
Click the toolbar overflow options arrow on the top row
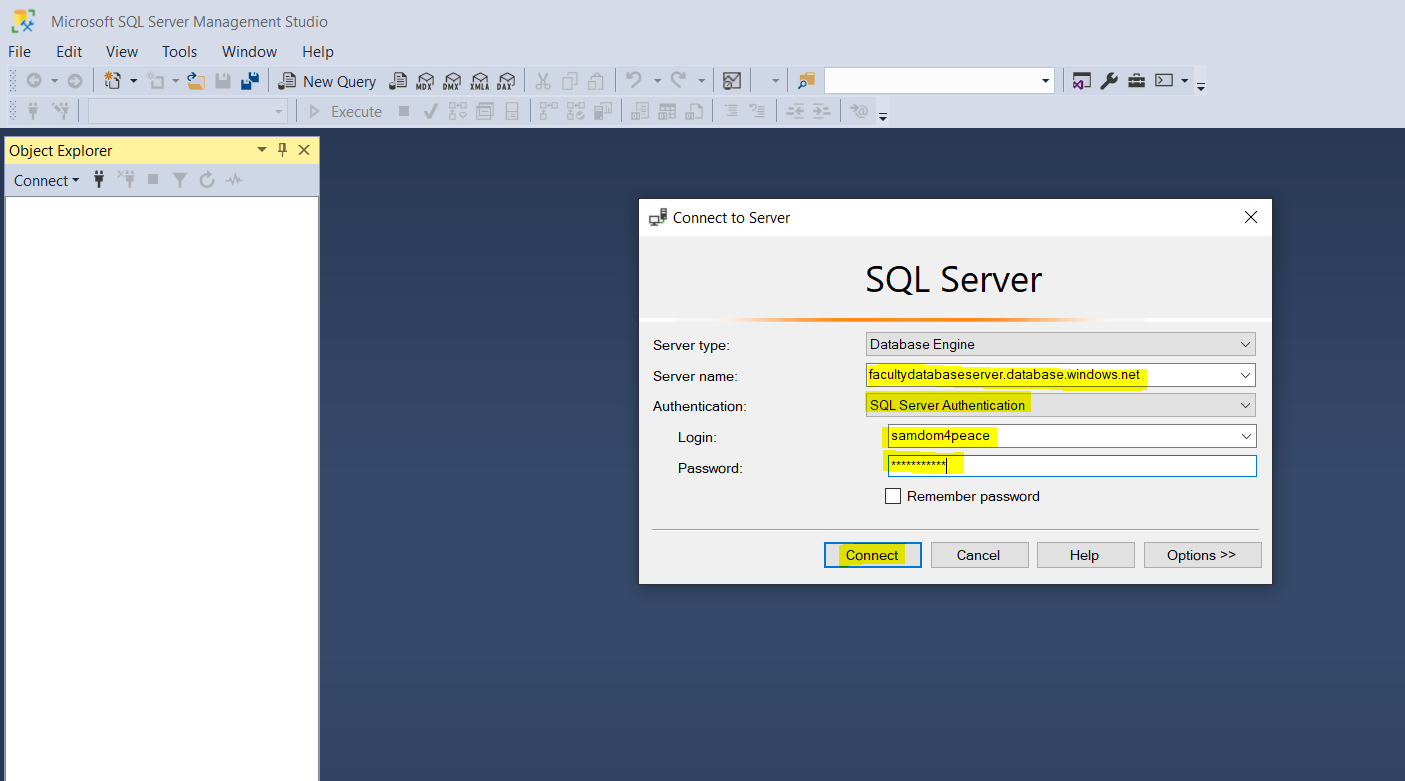point(1201,86)
